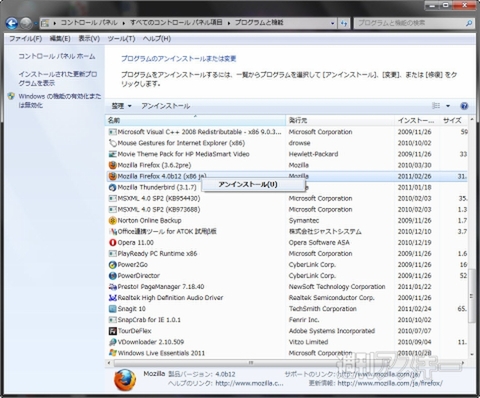Open the help question mark icon
The image size is (480, 398).
coord(464,106)
